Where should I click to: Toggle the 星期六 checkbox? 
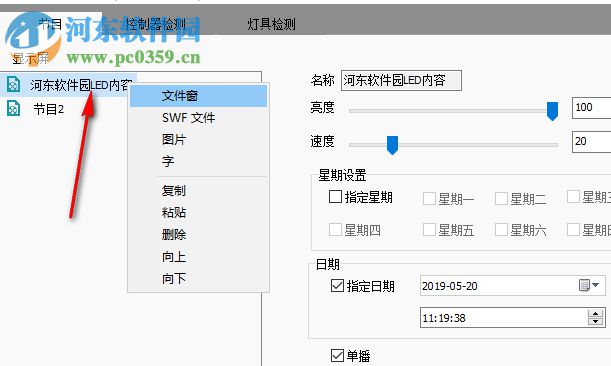501,230
